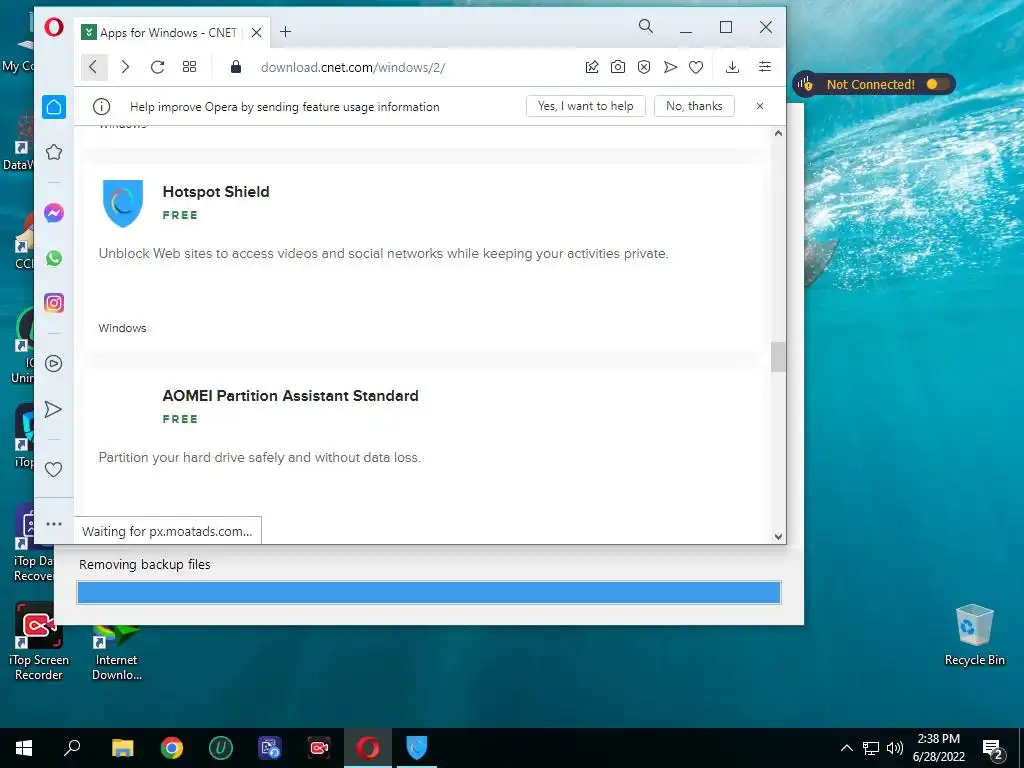This screenshot has height=768, width=1024.
Task: Open the Home icon in Opera sidebar
Action: [54, 107]
